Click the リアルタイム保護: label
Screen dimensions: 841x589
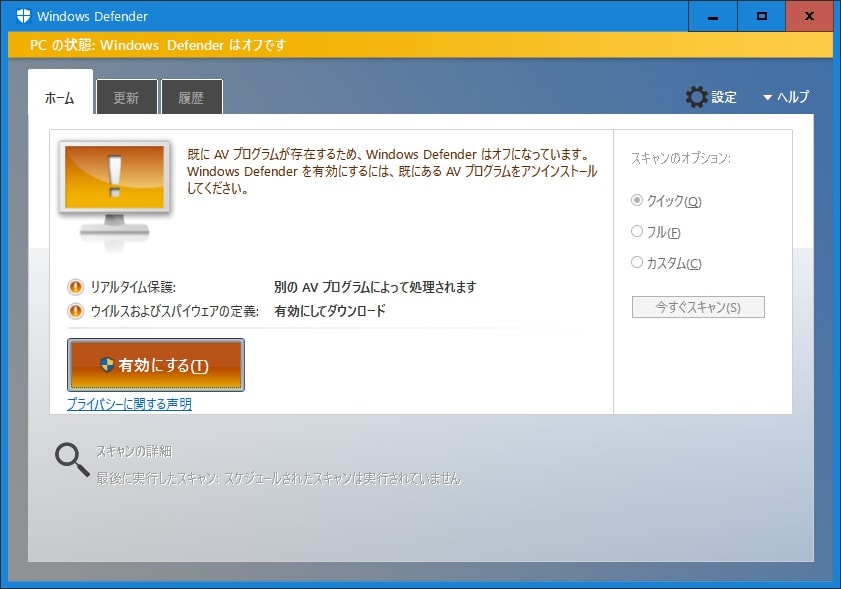coord(133,288)
